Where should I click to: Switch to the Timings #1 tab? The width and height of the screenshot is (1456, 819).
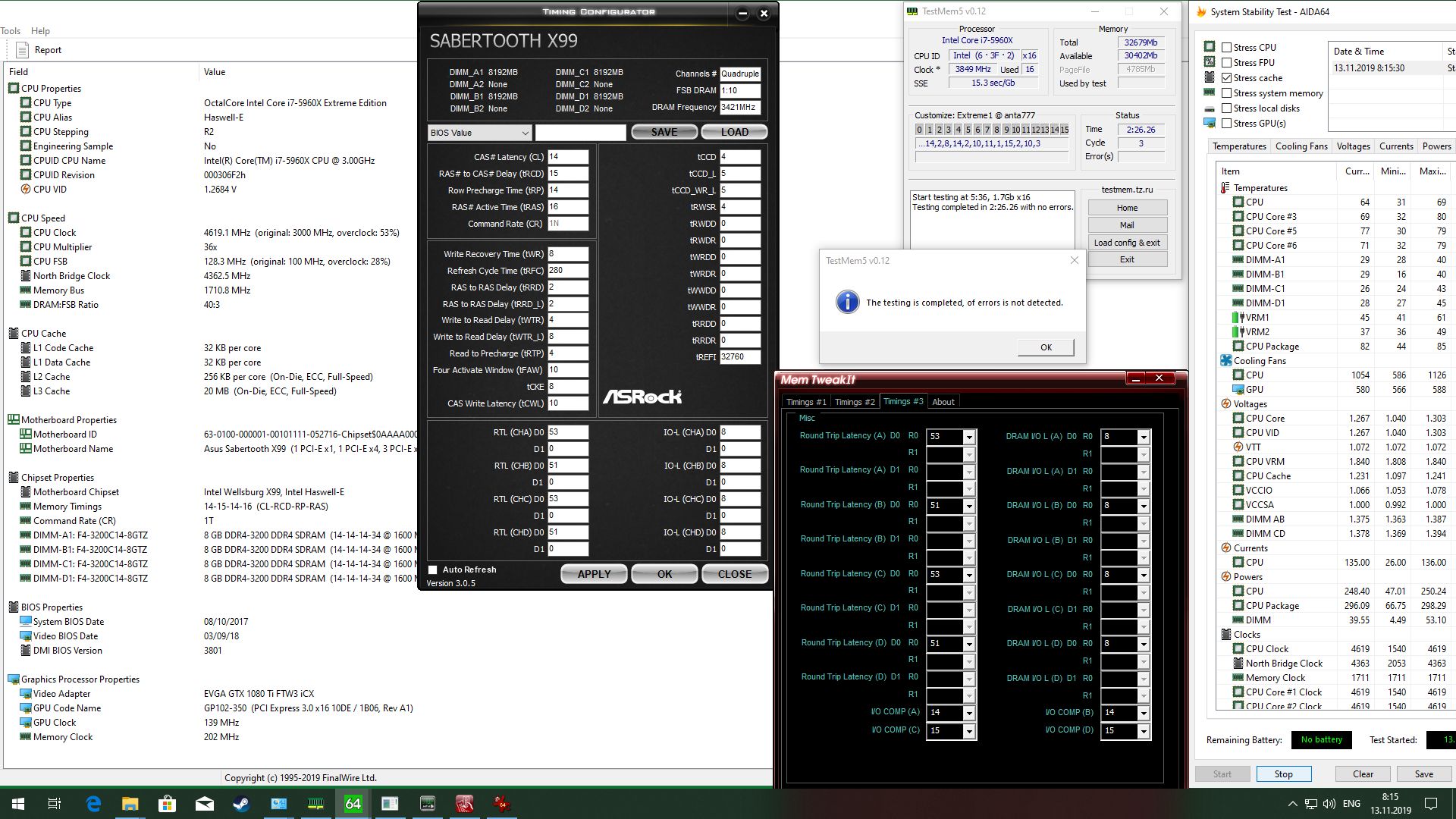[x=805, y=402]
